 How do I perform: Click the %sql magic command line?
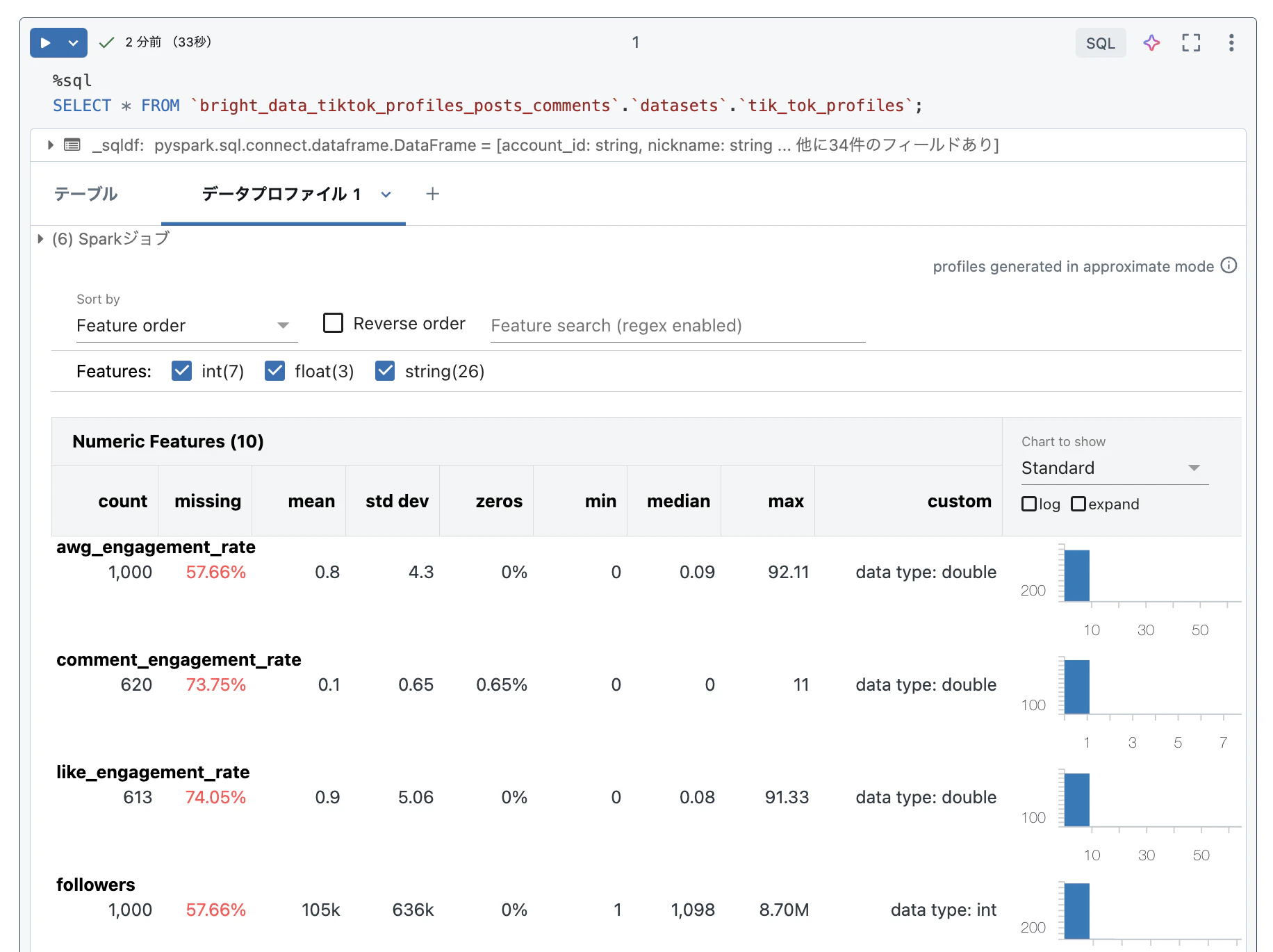[x=72, y=81]
